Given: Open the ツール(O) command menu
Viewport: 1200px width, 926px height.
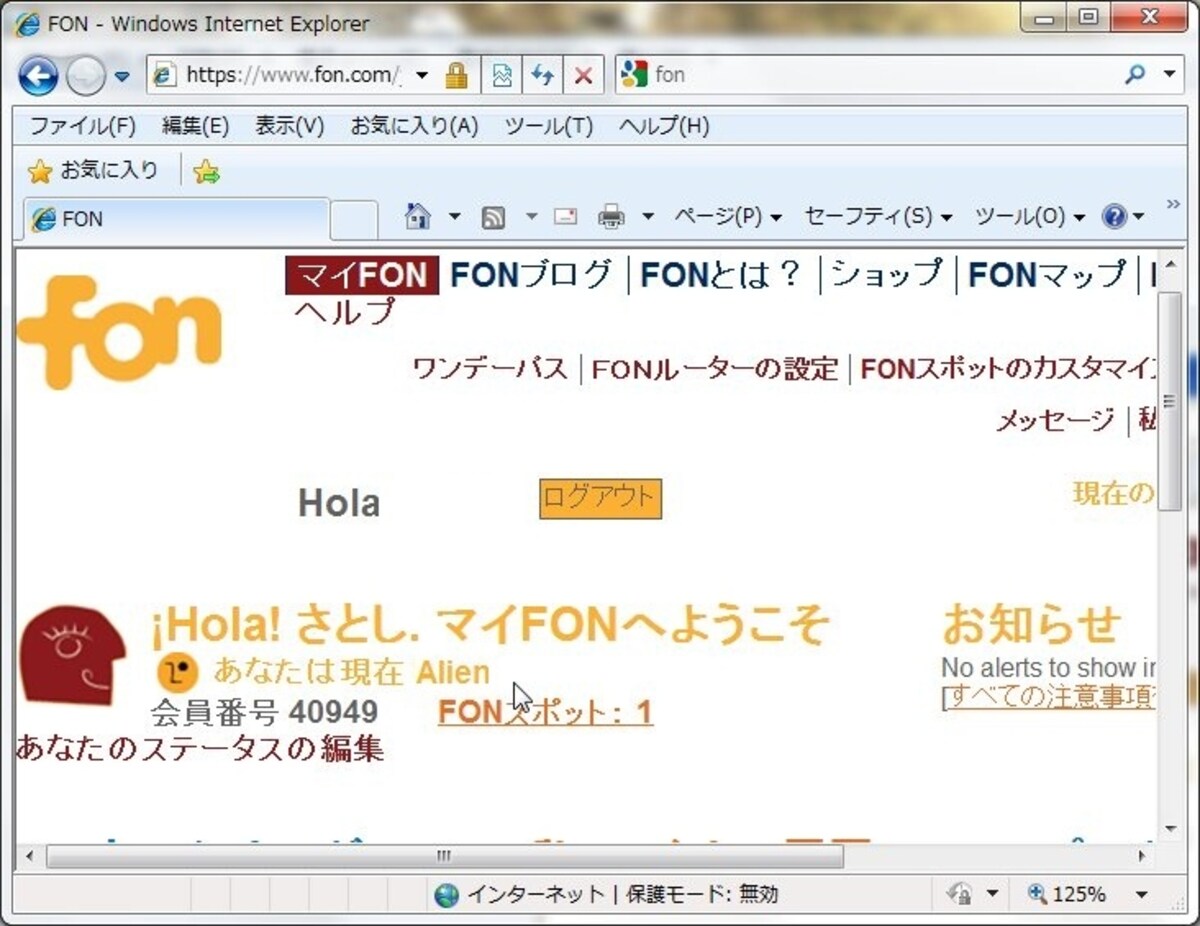Looking at the screenshot, I should tap(1029, 216).
